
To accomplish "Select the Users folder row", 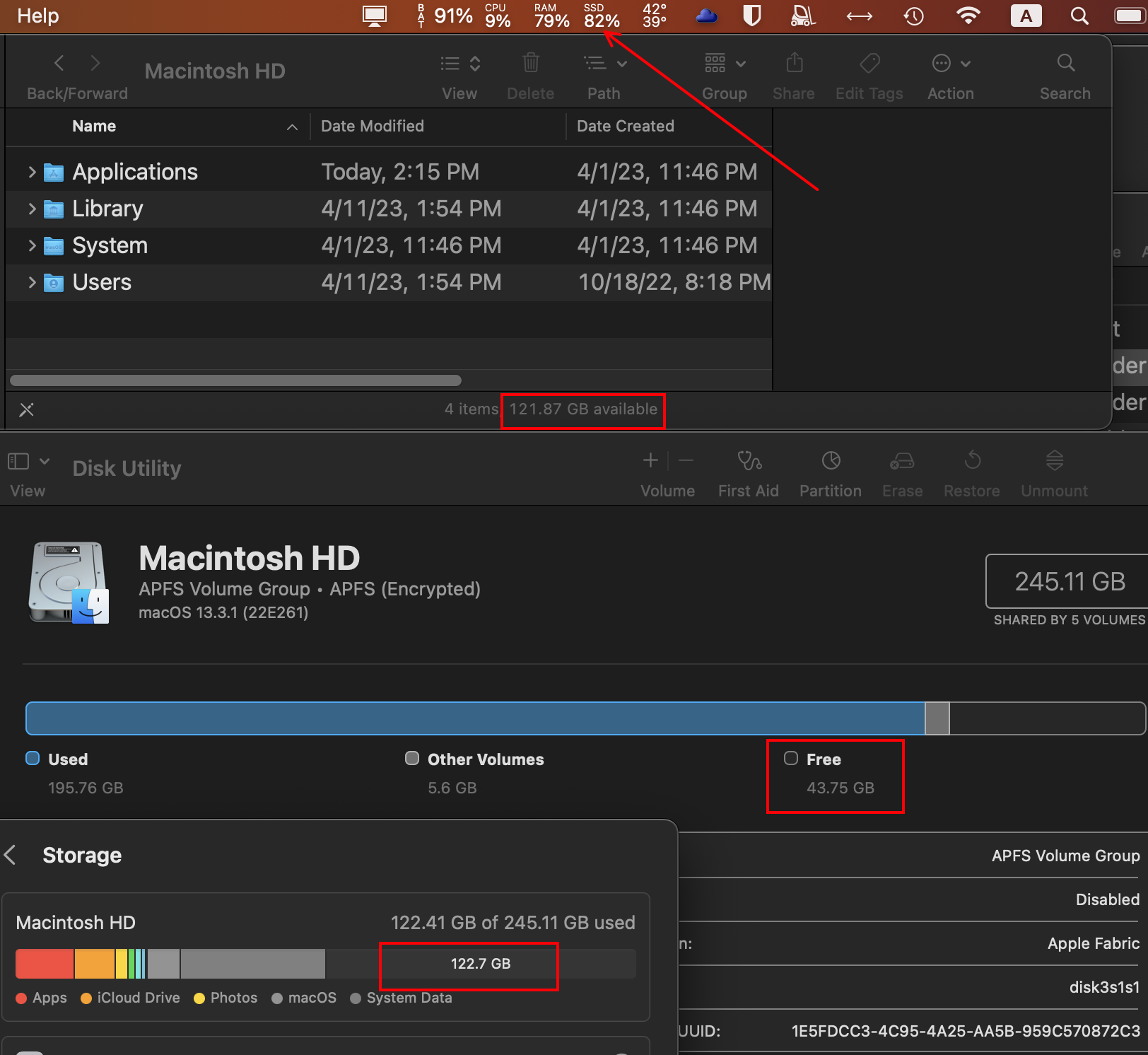I will point(389,282).
